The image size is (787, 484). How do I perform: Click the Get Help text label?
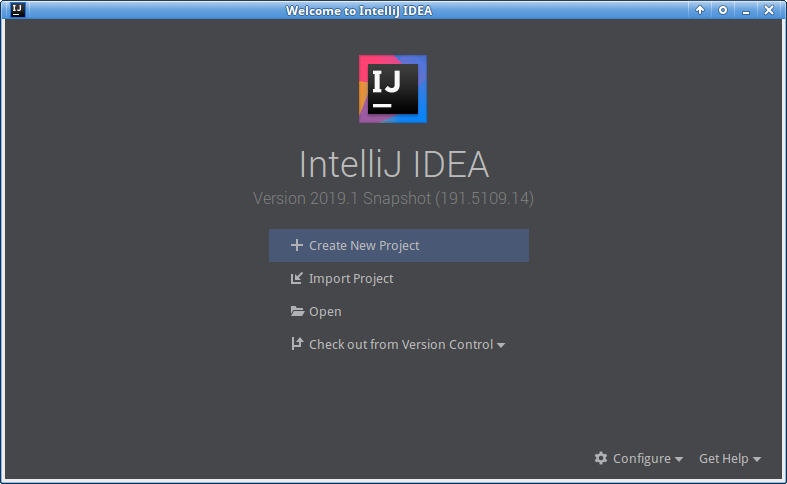(724, 458)
